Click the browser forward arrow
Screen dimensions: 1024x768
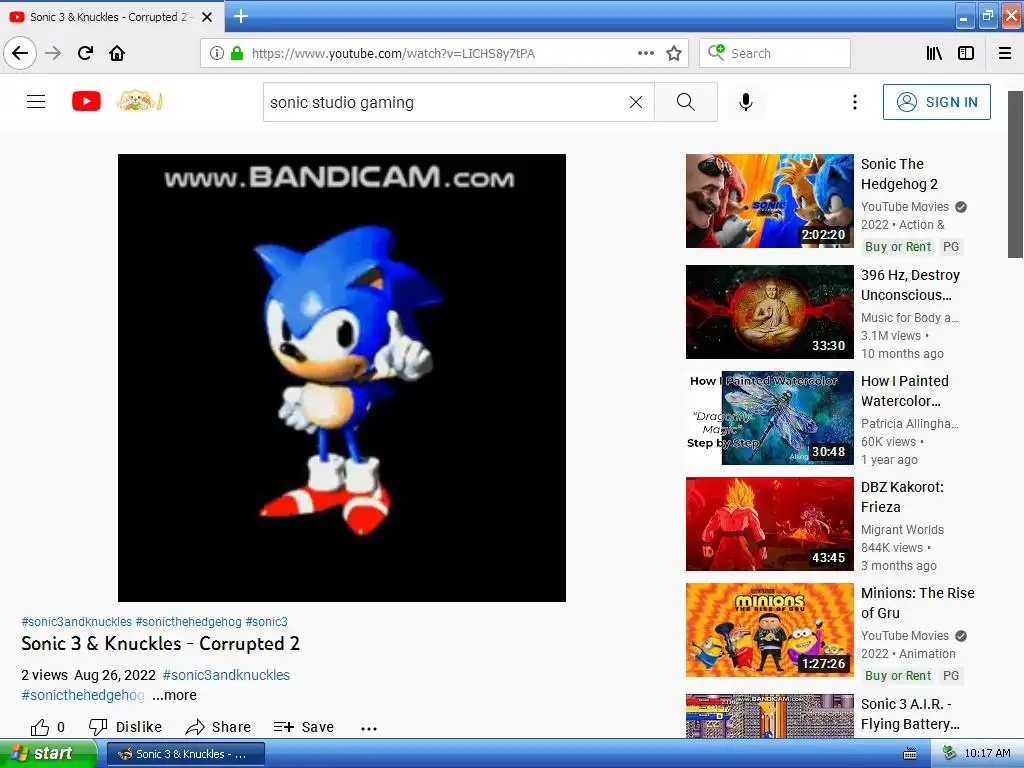click(53, 53)
